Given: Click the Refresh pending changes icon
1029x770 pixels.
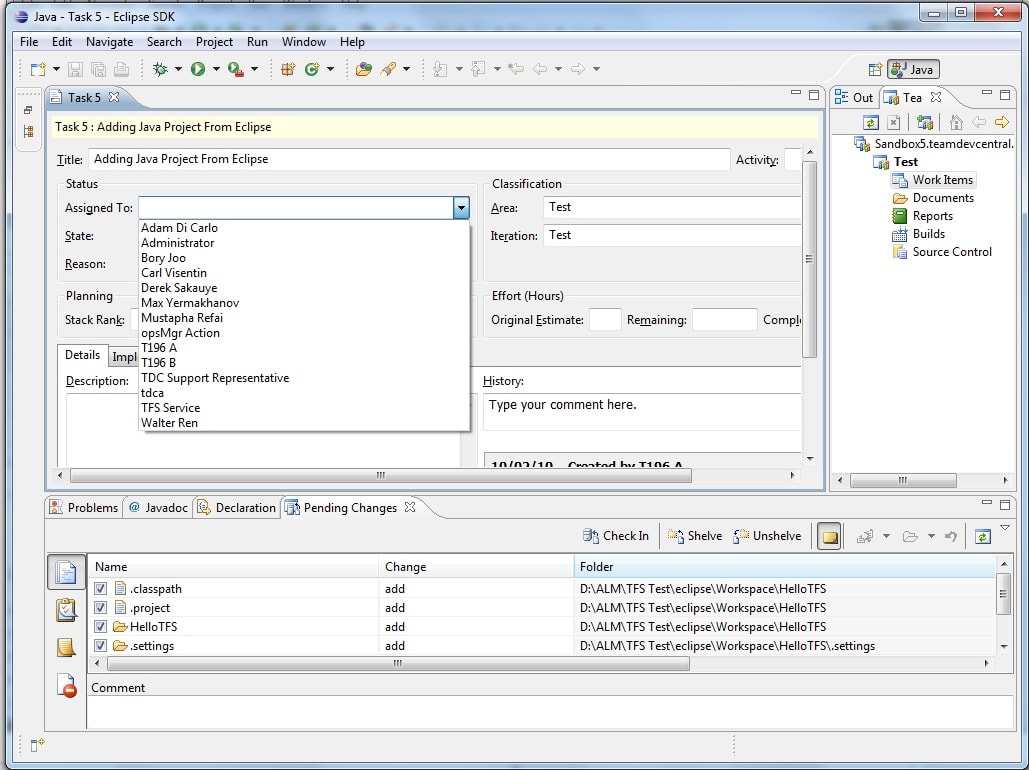Looking at the screenshot, I should pyautogui.click(x=982, y=537).
